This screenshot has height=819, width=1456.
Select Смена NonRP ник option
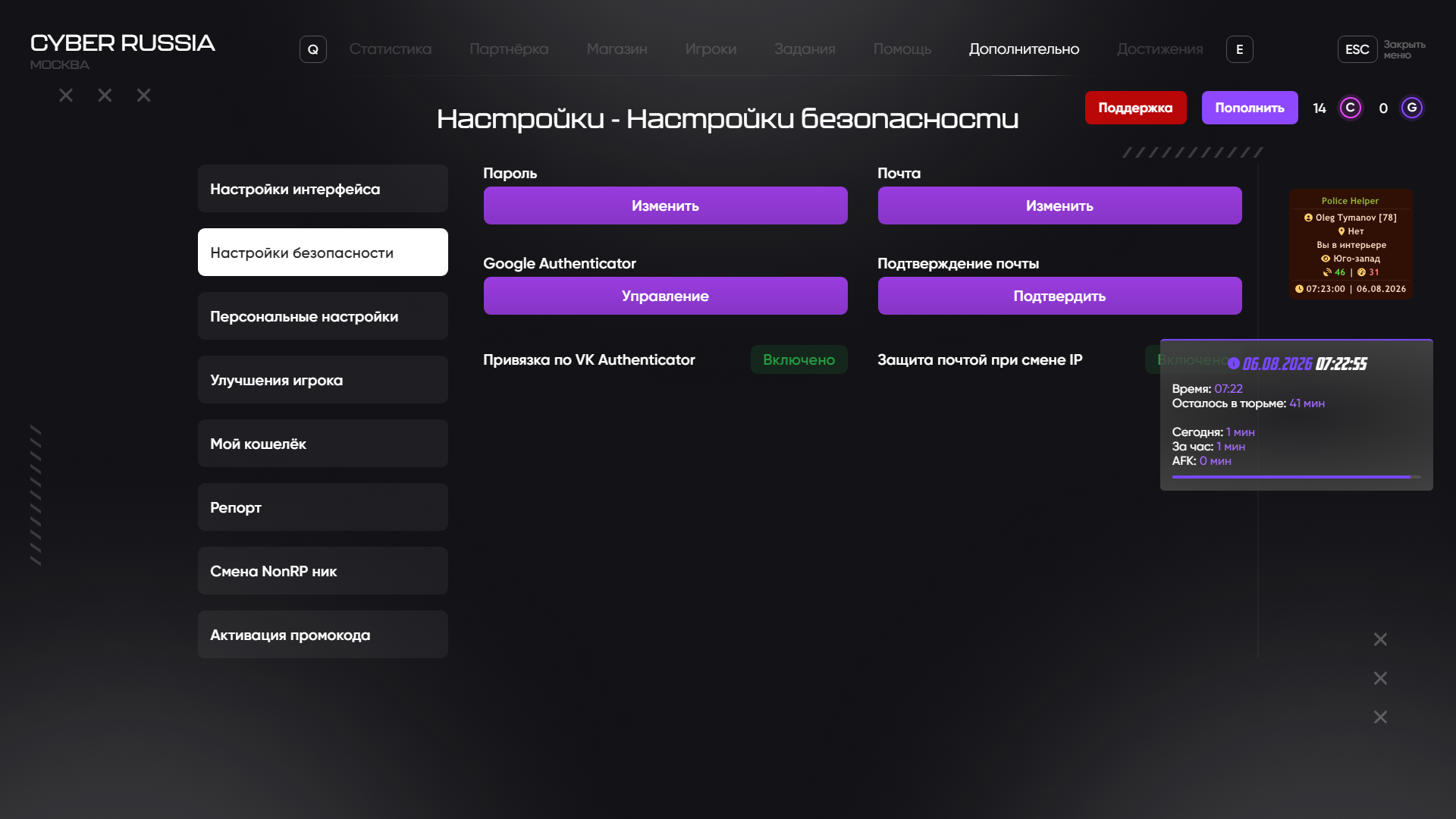click(323, 571)
